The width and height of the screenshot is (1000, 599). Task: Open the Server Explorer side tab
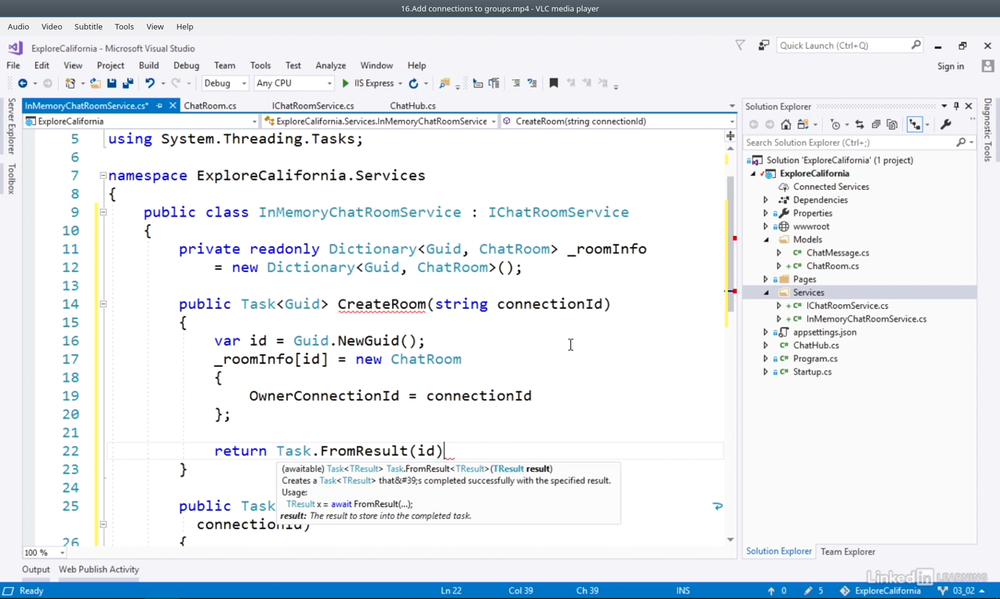(11, 126)
